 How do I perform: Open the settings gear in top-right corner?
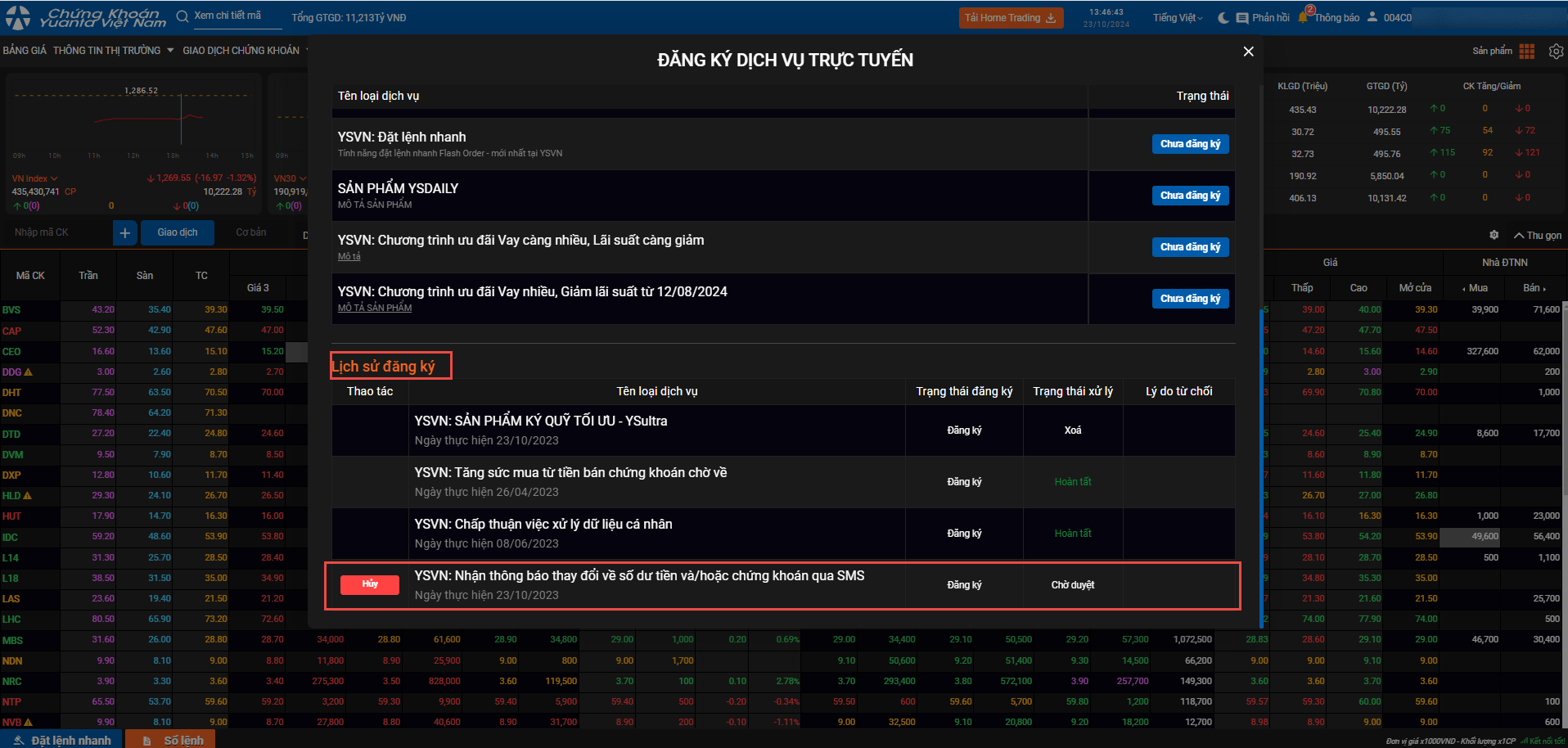point(1556,51)
